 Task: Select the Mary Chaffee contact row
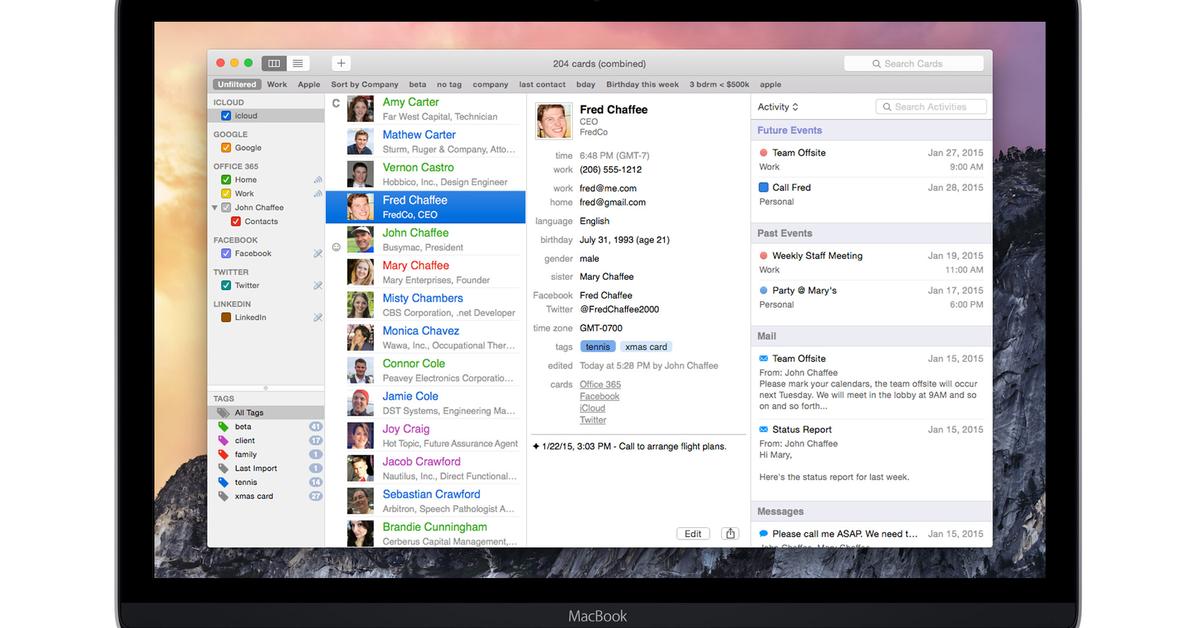[x=426, y=272]
